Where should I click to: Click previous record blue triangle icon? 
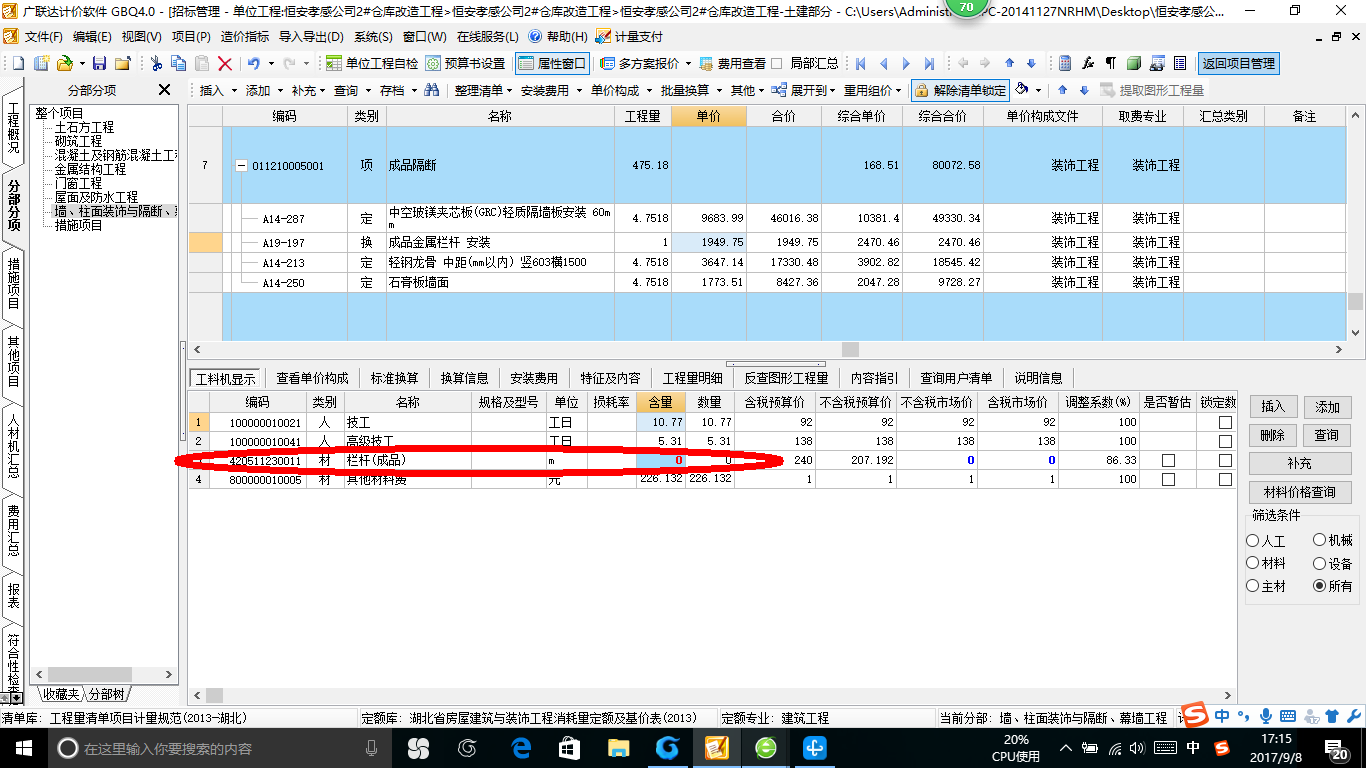click(x=883, y=63)
